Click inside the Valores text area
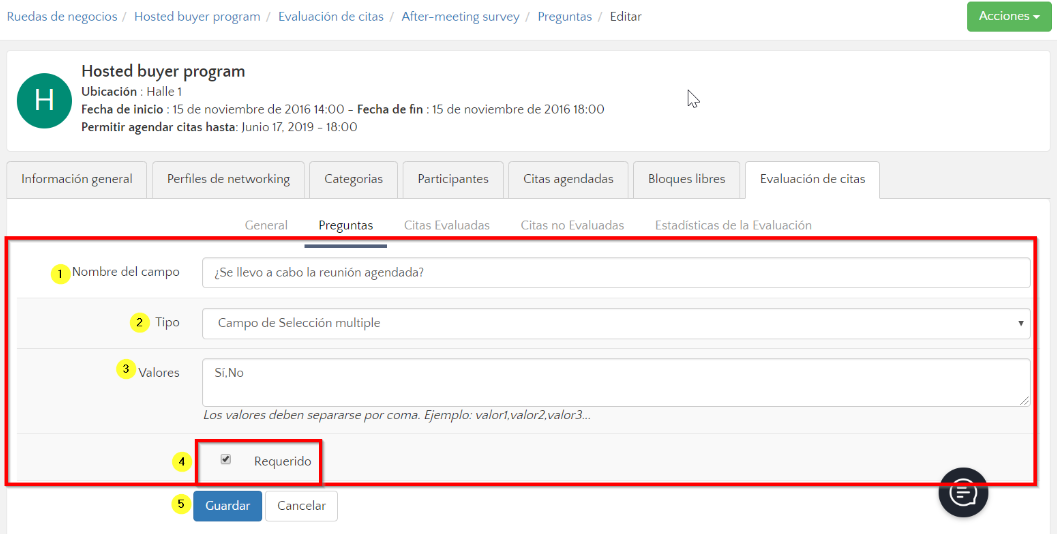Screen dimensions: 1057x534 pyautogui.click(x=615, y=382)
